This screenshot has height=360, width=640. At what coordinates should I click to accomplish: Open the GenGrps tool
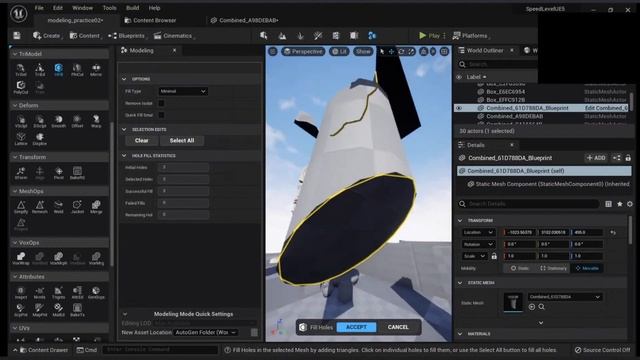[96, 292]
